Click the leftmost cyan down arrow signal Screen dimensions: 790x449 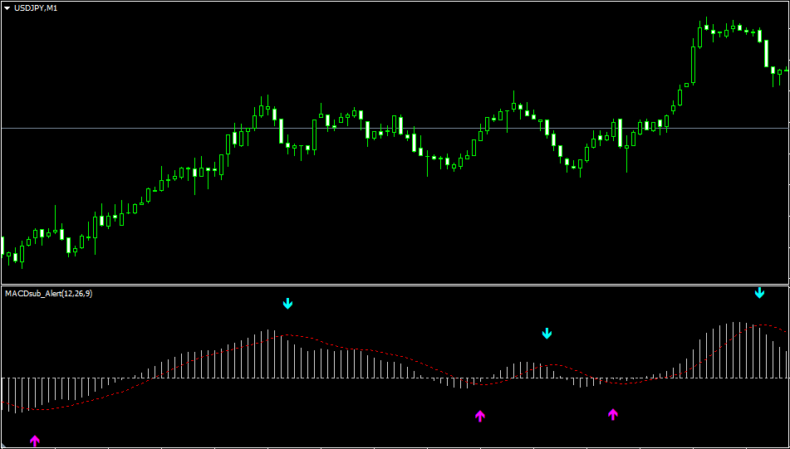click(x=288, y=303)
